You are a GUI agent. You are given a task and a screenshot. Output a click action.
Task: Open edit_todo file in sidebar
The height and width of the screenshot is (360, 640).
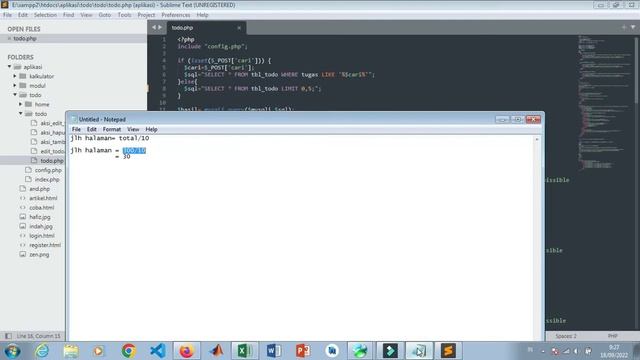pos(52,151)
